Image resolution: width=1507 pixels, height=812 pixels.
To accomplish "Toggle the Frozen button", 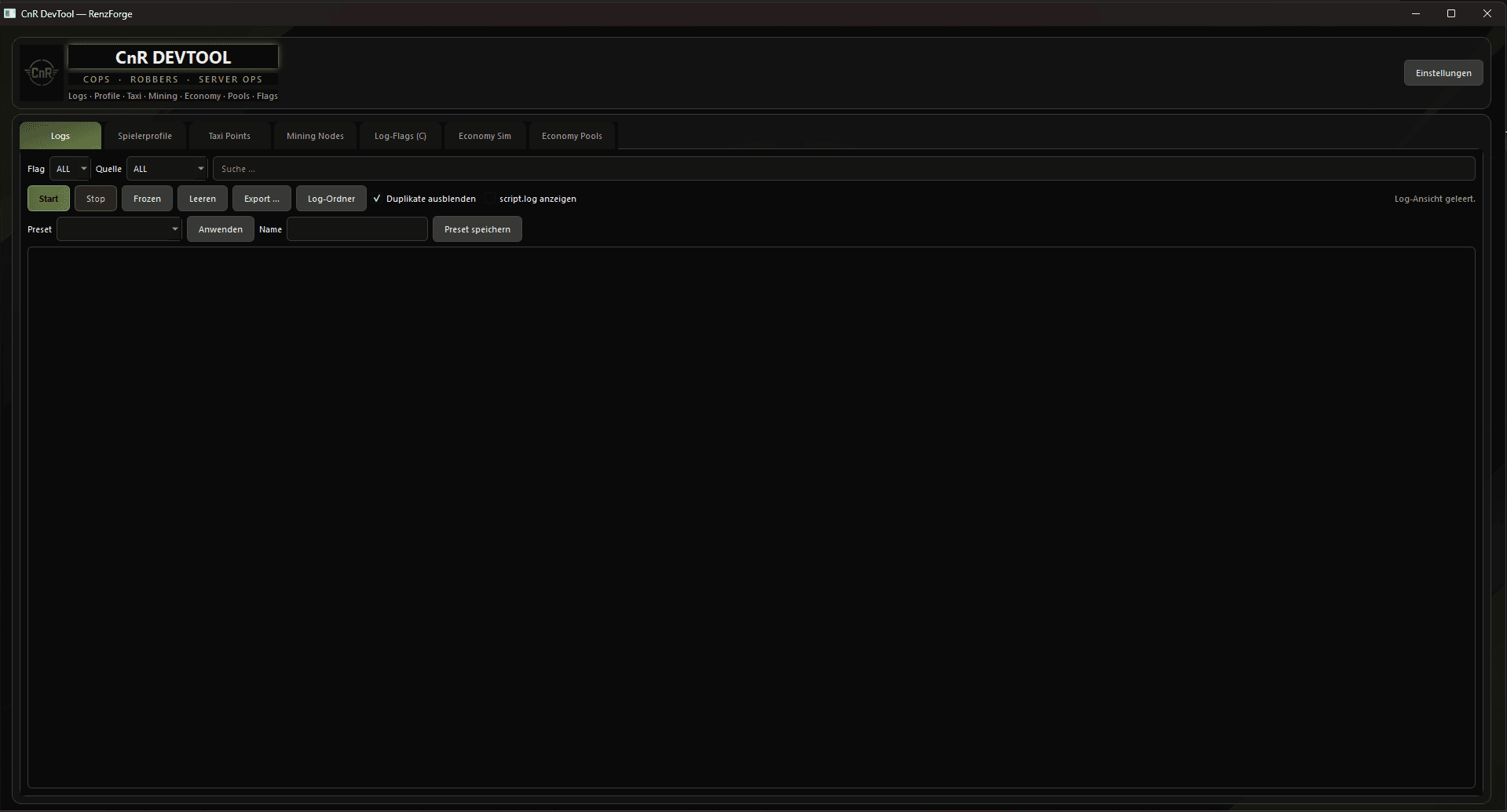I will click(147, 199).
